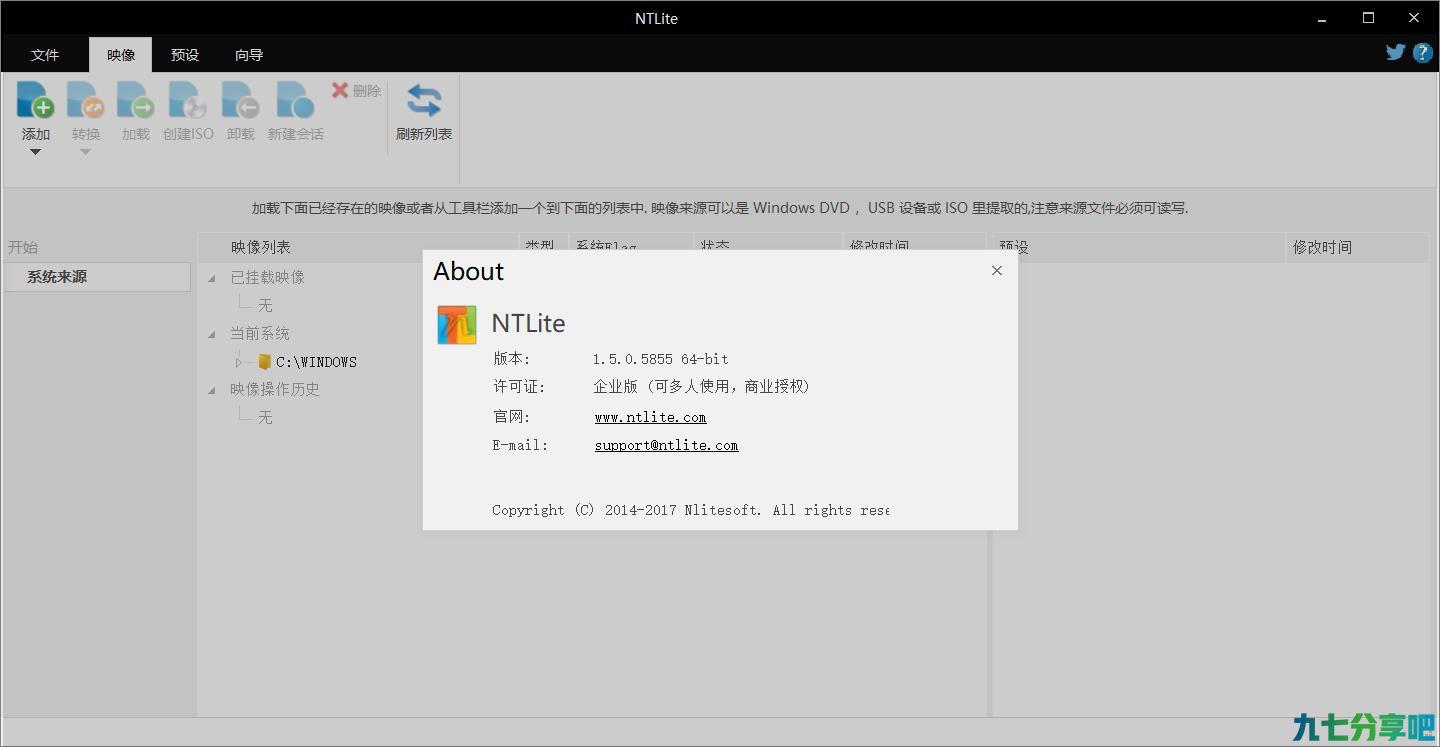Click the 添加 (Add) image icon
Image resolution: width=1440 pixels, height=747 pixels.
pyautogui.click(x=36, y=100)
